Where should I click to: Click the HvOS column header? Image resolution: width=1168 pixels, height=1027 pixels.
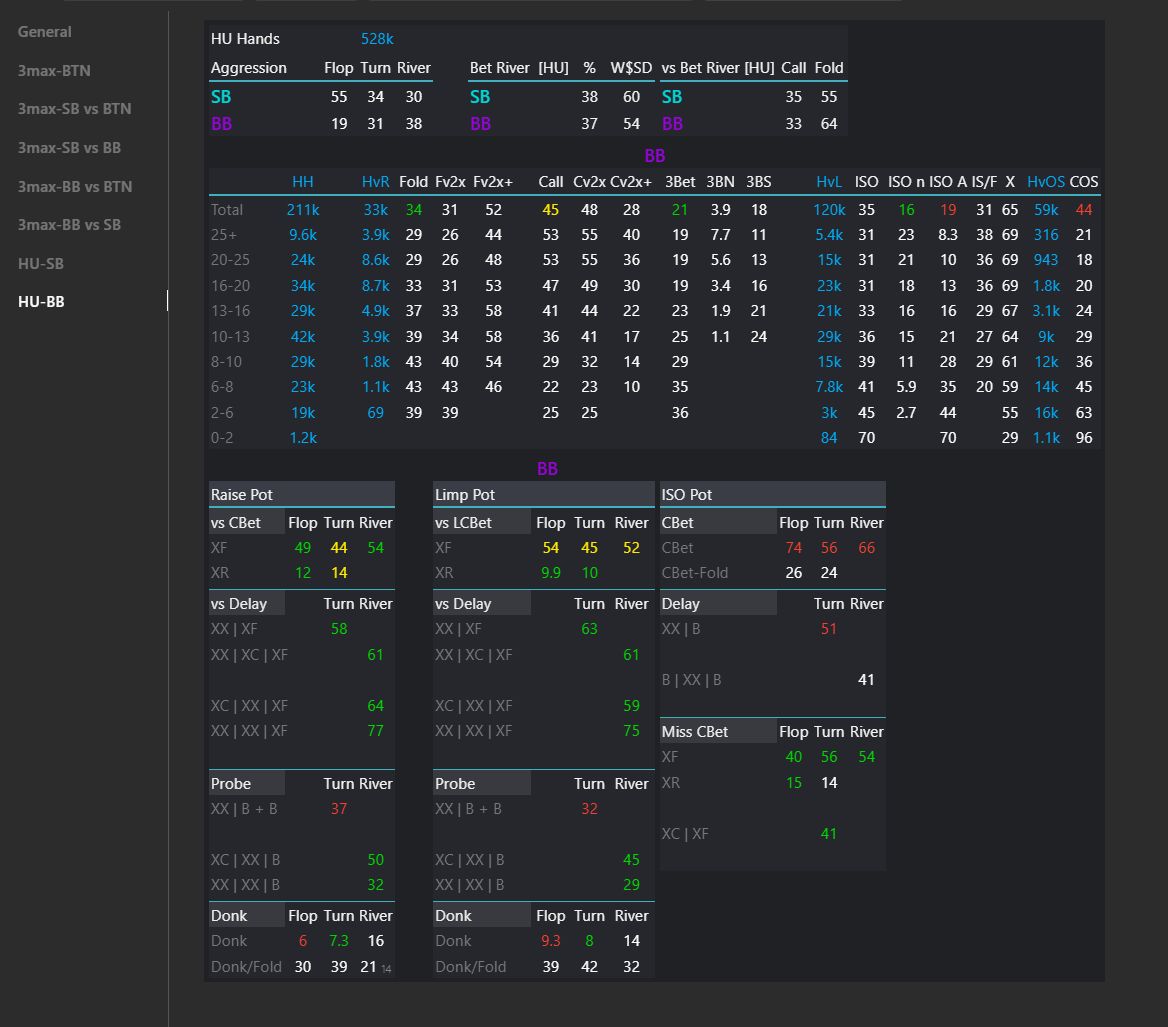pos(1045,182)
